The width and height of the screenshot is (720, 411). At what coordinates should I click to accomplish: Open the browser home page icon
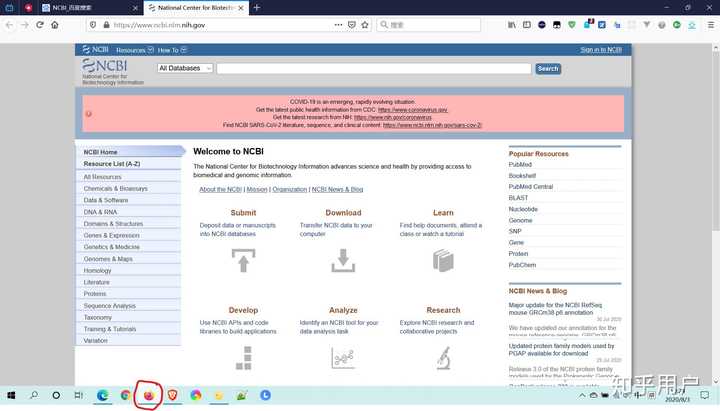click(55, 25)
